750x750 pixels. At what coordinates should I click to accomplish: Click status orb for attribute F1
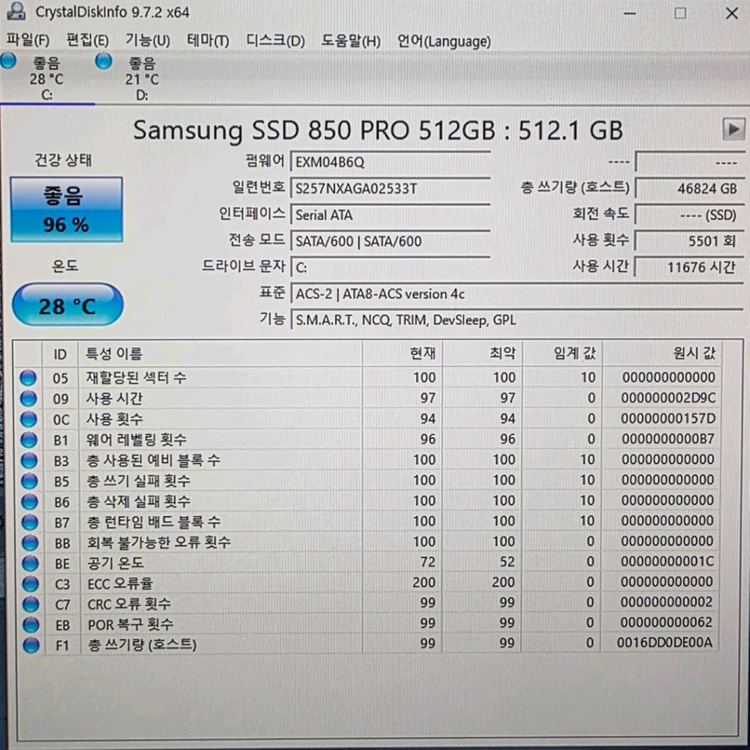pos(31,645)
